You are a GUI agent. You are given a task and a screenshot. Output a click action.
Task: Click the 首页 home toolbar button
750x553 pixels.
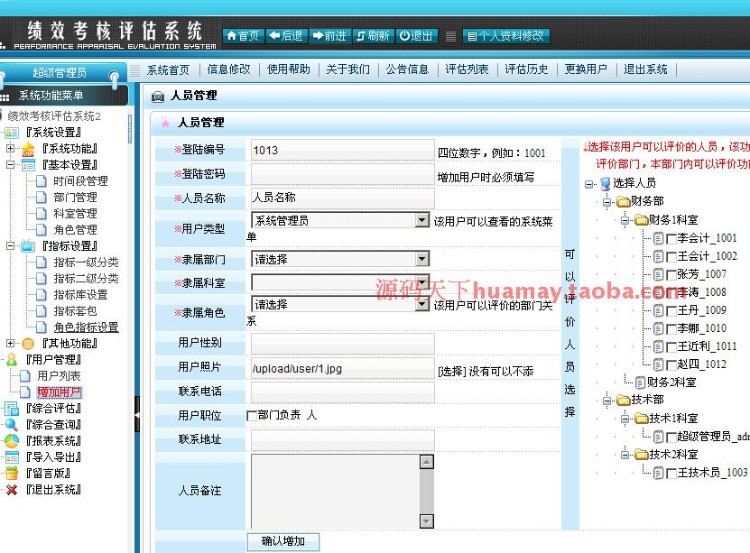(243, 36)
